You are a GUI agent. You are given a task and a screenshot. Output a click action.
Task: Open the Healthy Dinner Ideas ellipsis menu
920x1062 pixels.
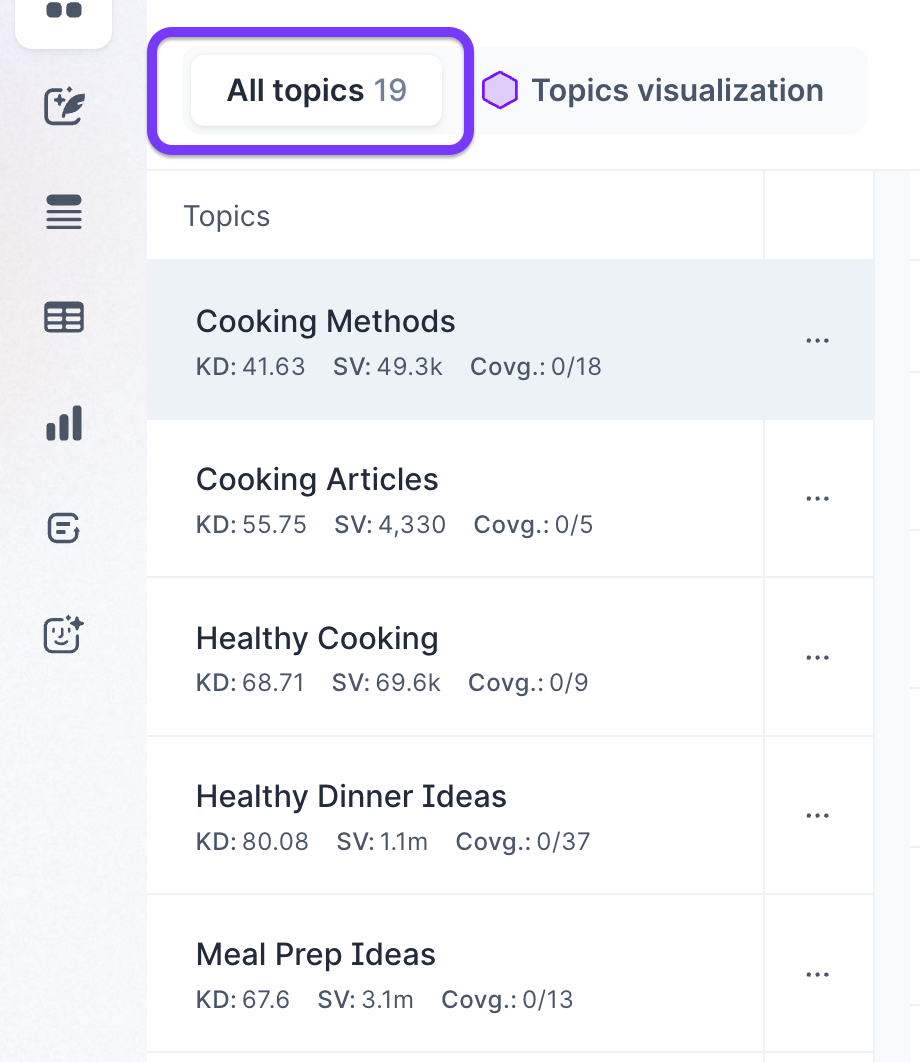tap(818, 816)
